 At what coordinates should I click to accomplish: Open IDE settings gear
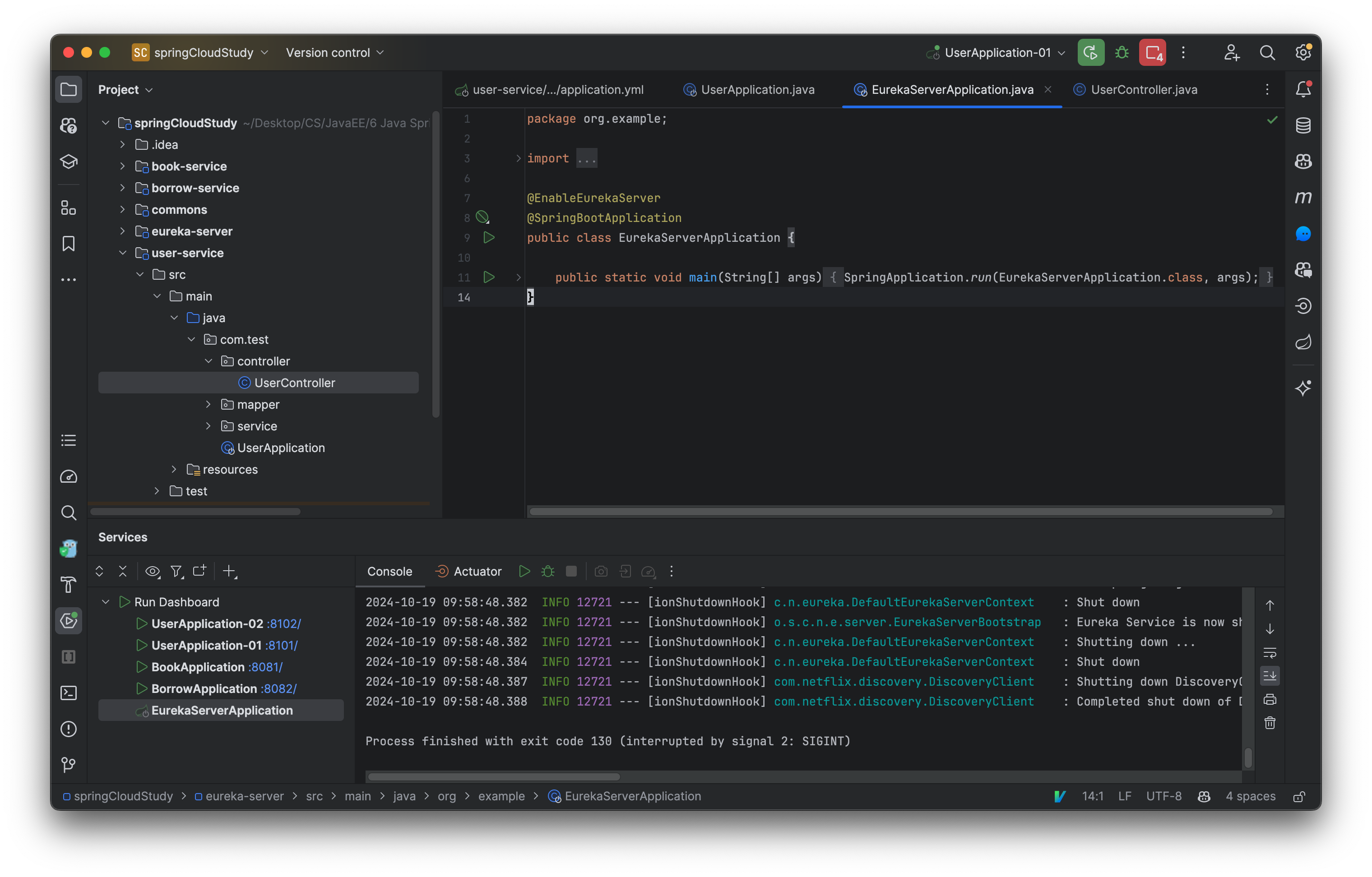pyautogui.click(x=1303, y=52)
